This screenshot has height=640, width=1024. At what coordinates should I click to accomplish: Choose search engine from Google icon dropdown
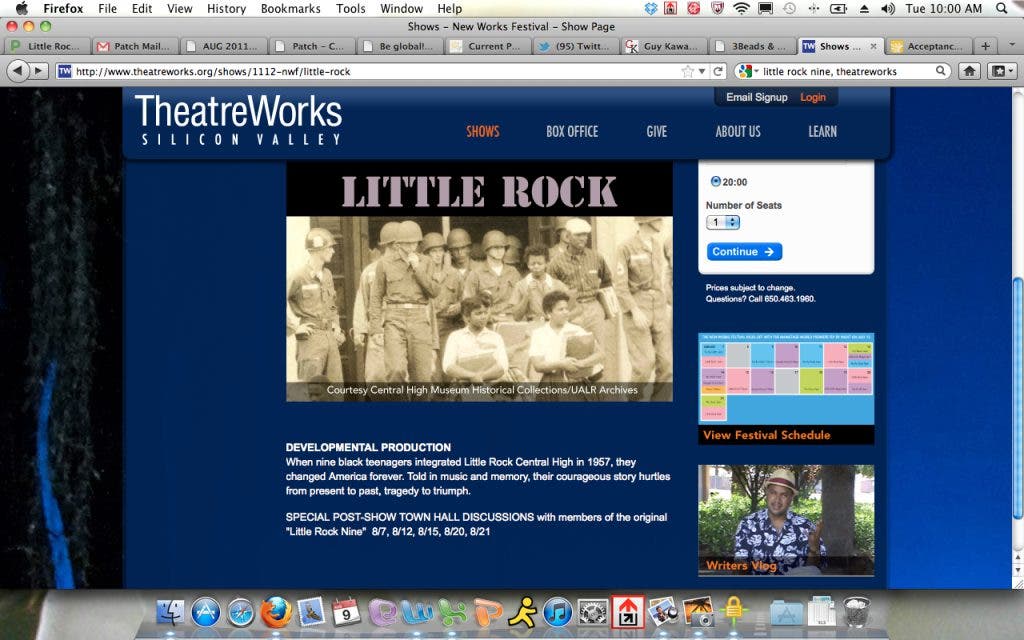click(x=747, y=71)
